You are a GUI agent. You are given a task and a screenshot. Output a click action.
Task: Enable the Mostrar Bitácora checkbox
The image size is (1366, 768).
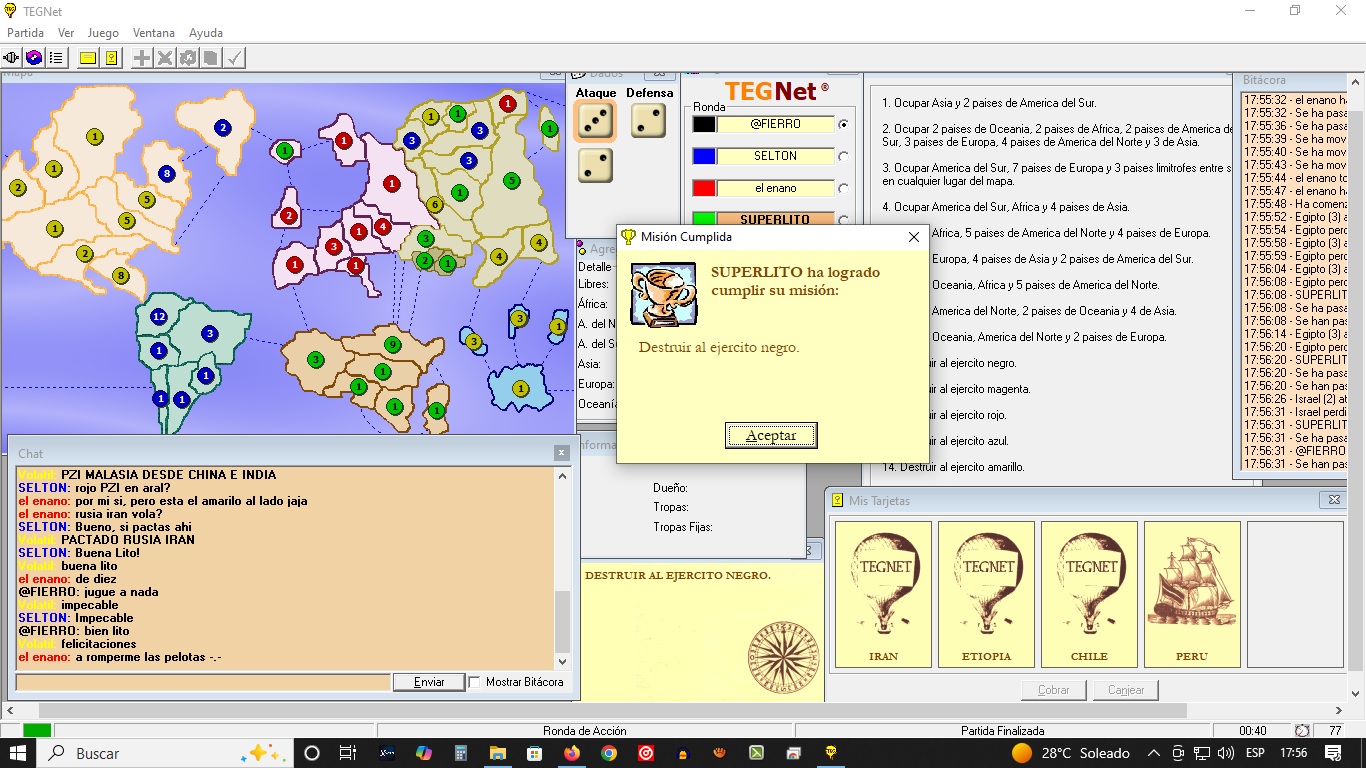click(x=475, y=682)
